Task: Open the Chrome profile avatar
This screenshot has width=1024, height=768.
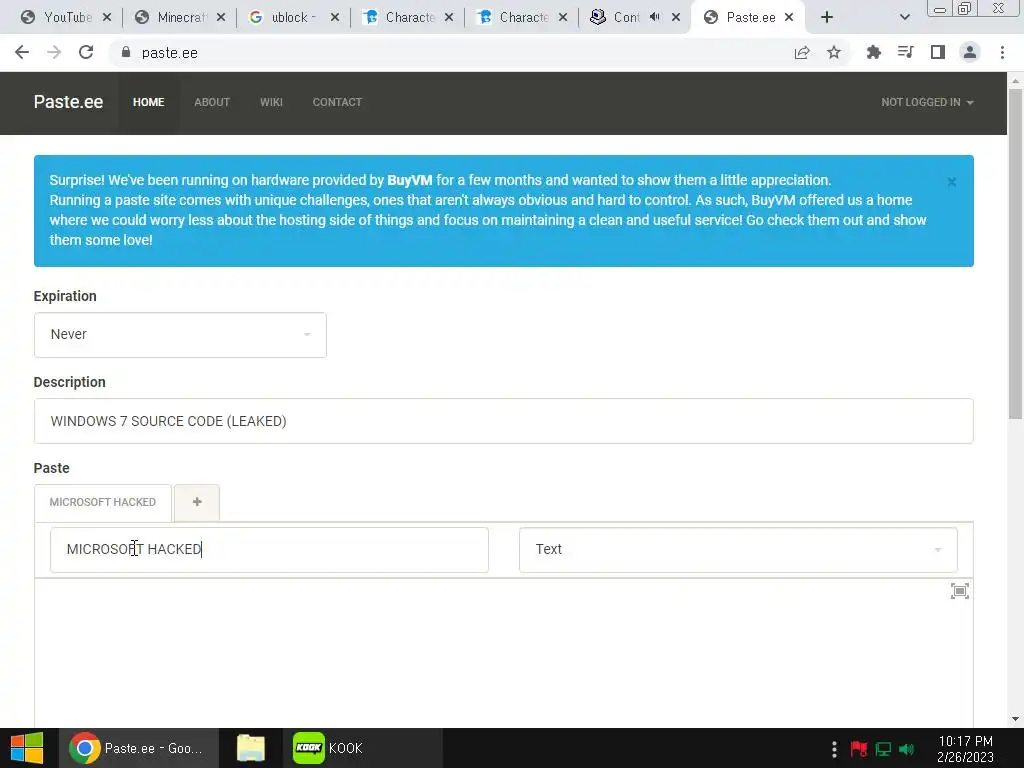Action: (x=970, y=52)
